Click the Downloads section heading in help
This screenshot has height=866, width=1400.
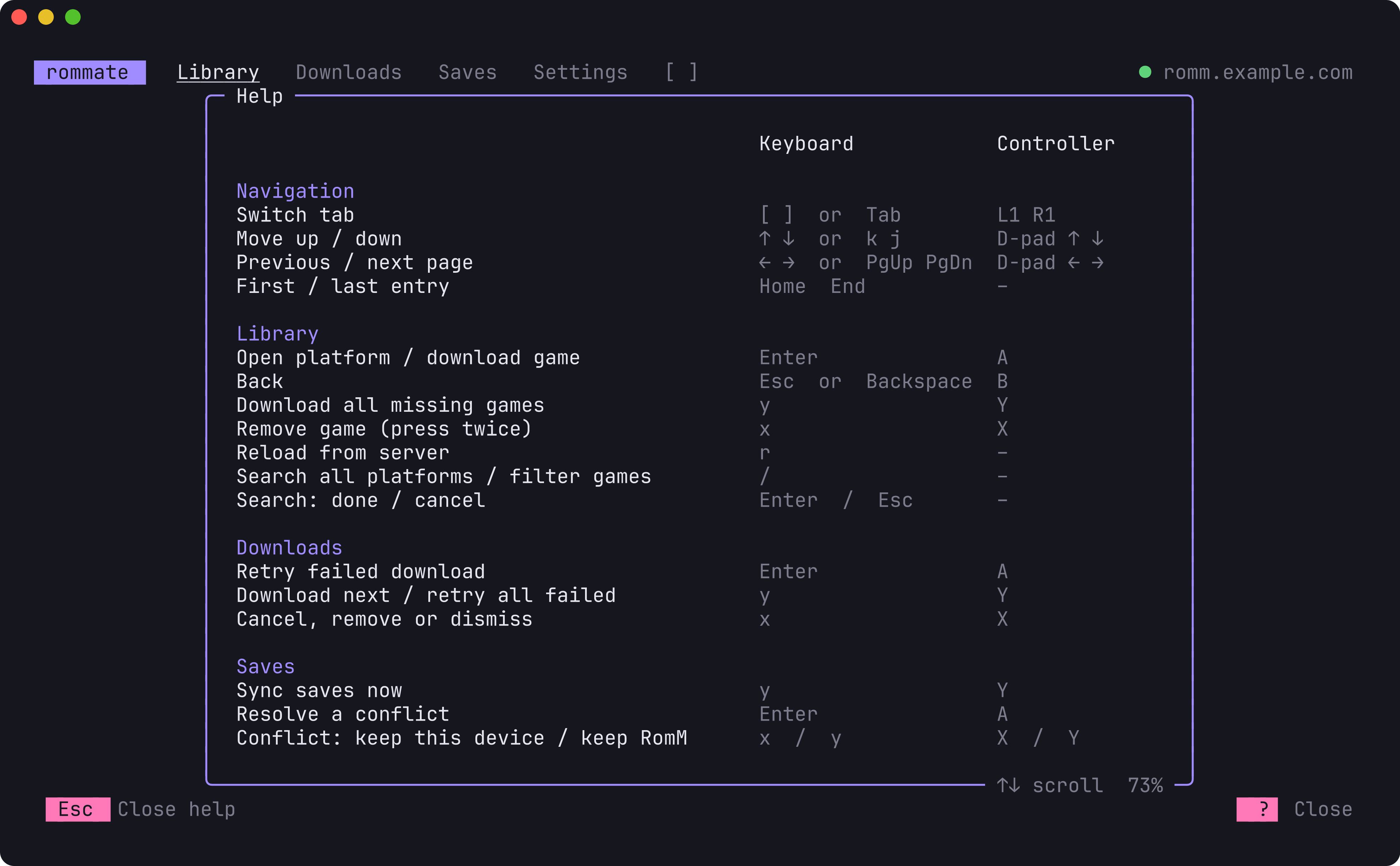290,548
